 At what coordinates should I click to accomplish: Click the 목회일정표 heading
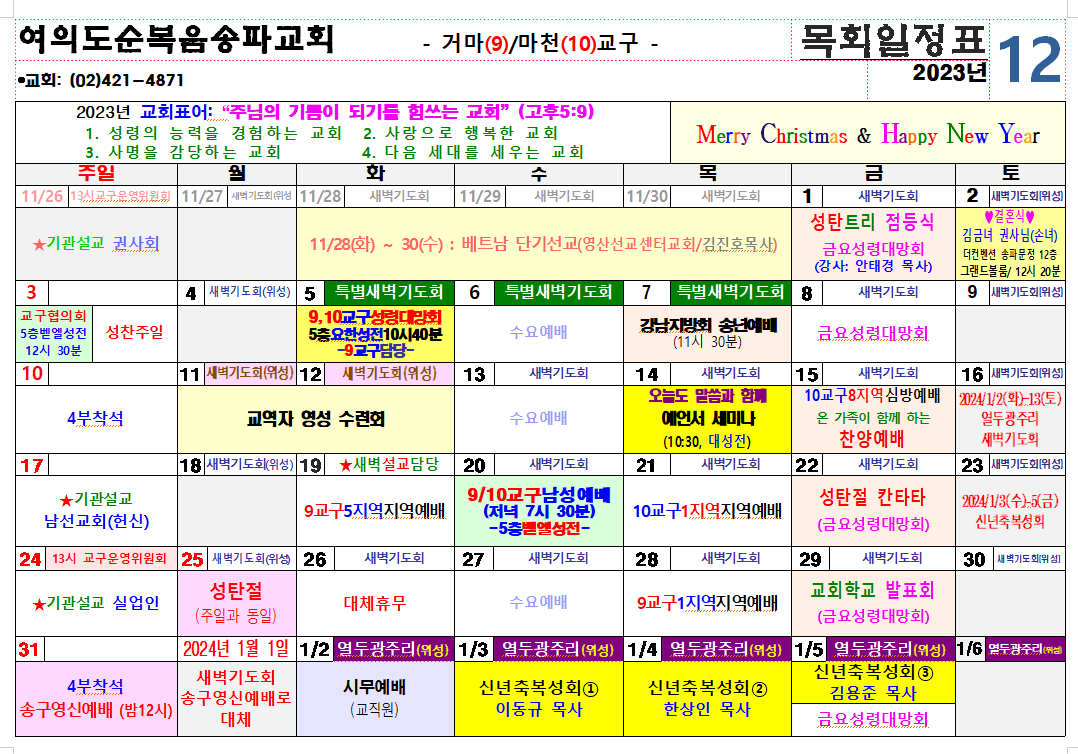[893, 41]
